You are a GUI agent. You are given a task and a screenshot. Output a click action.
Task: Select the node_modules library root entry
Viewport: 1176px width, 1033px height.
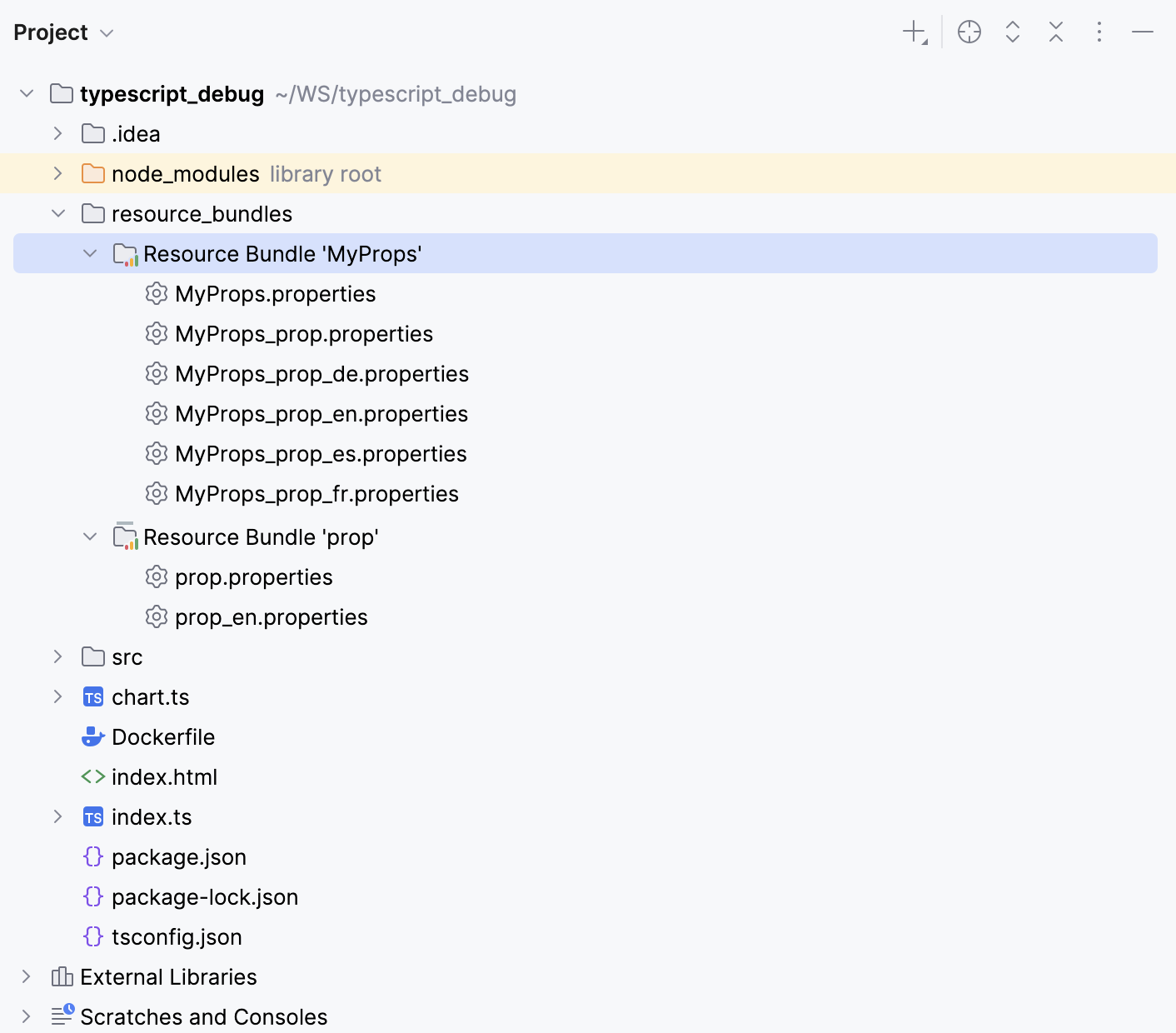pos(185,173)
